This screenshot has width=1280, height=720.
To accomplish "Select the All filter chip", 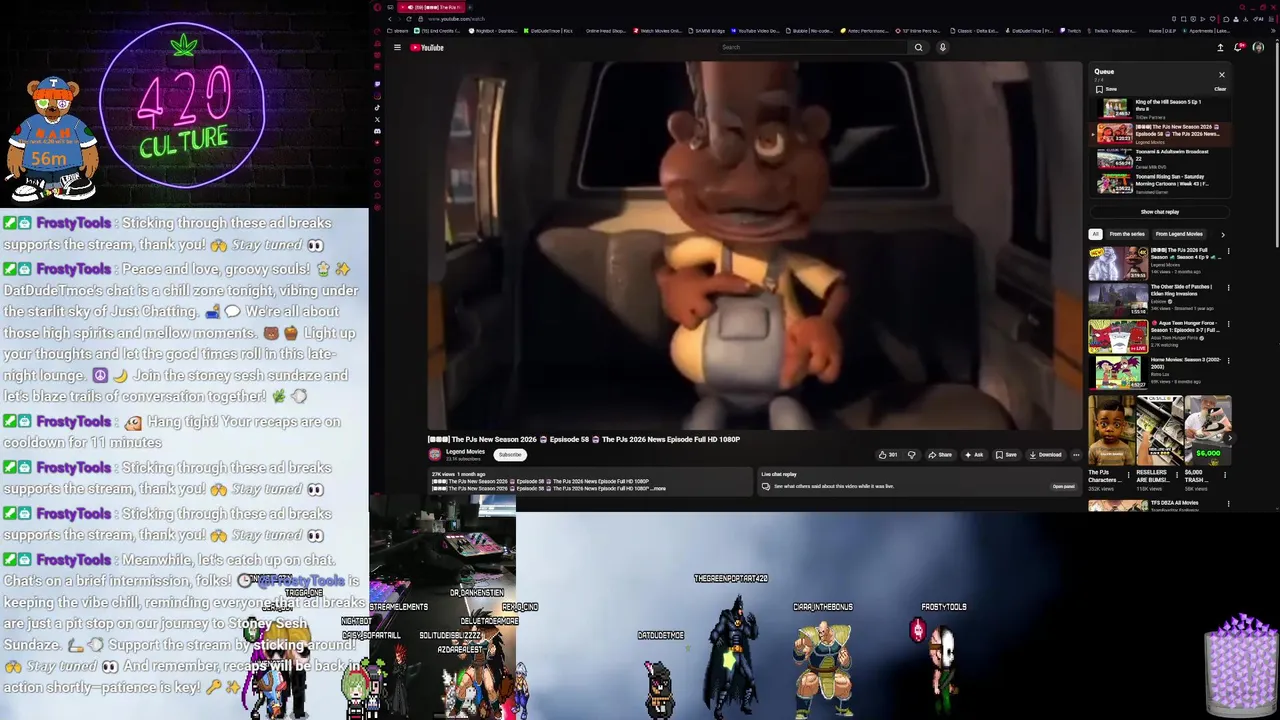I will 1095,234.
